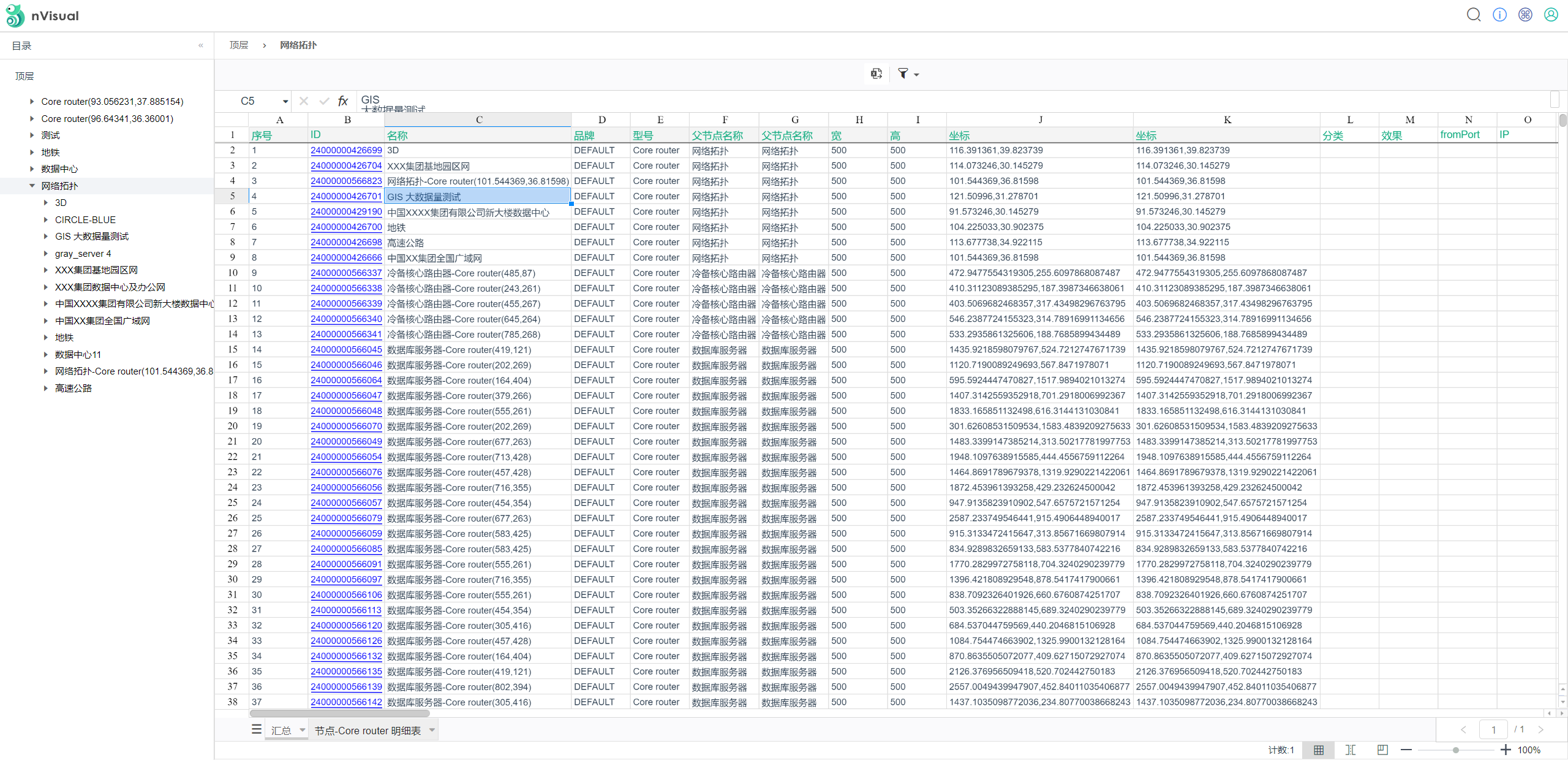Switch to 节点-Core router 明细表 sheet tab
The image size is (1568, 760).
pos(367,731)
